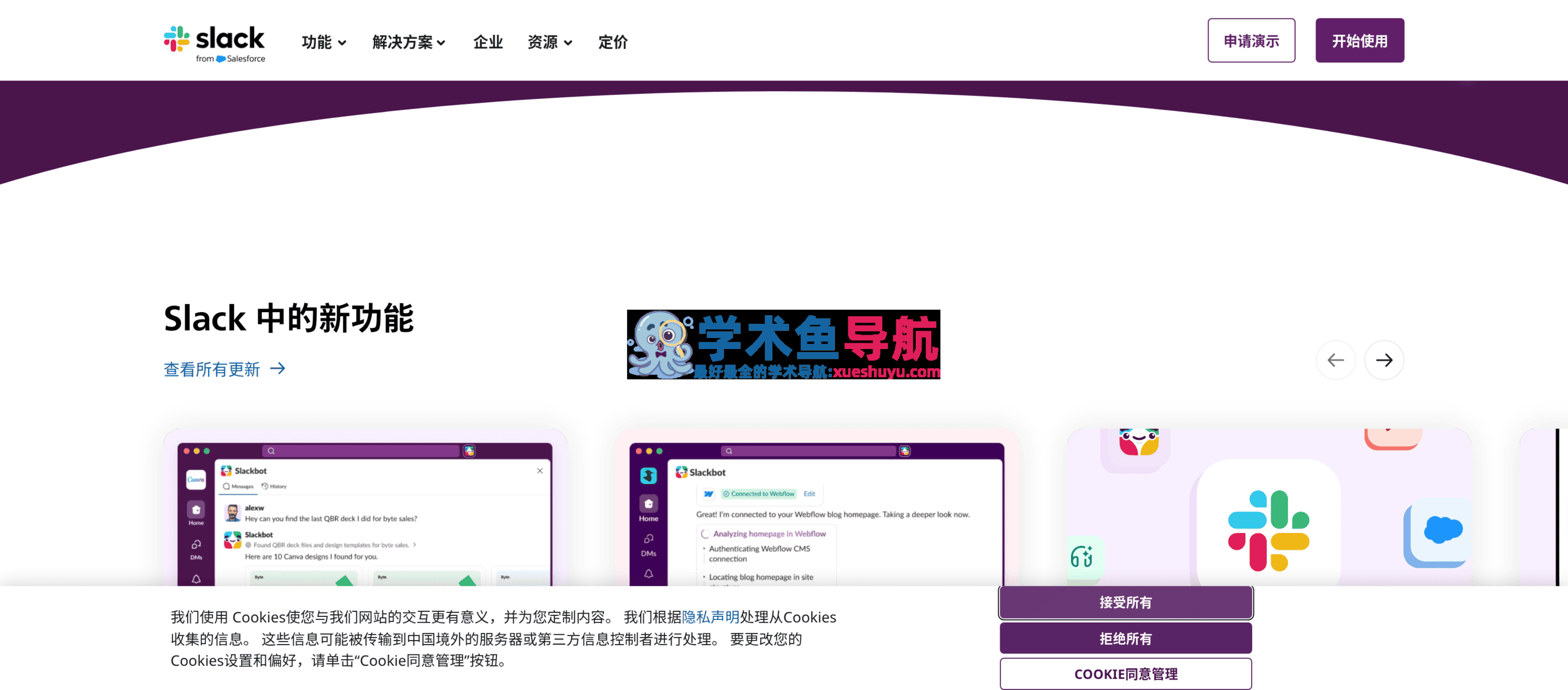Click the 申请演示 button
This screenshot has height=690, width=1568.
(1251, 40)
